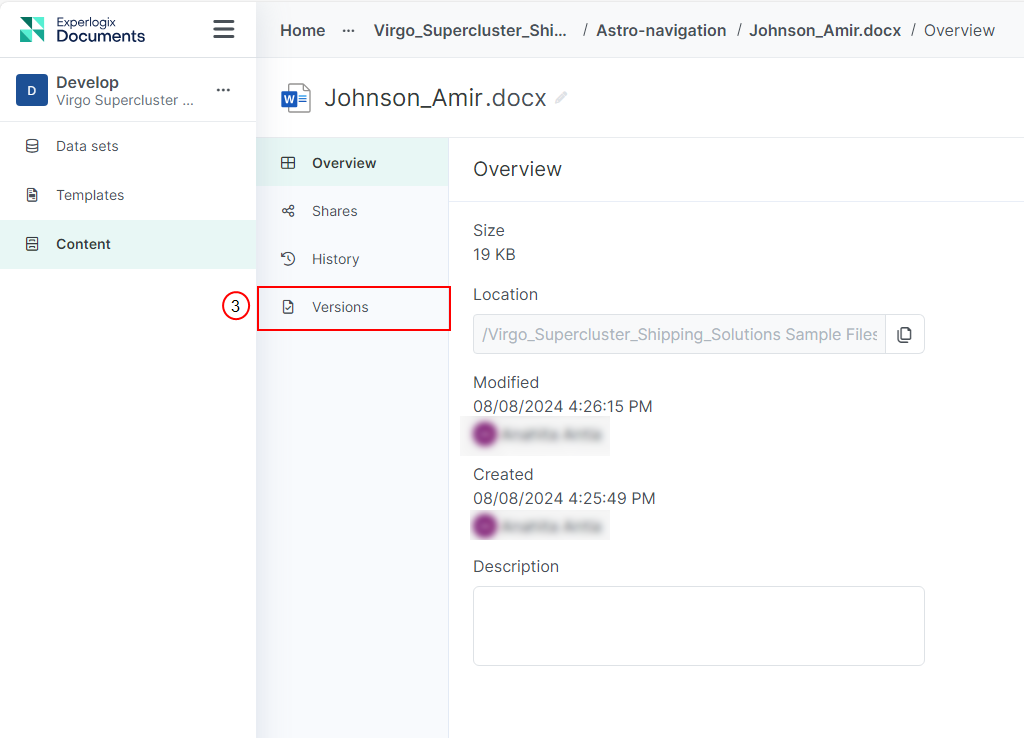
Task: Click the Location path field
Action: pyautogui.click(x=679, y=334)
